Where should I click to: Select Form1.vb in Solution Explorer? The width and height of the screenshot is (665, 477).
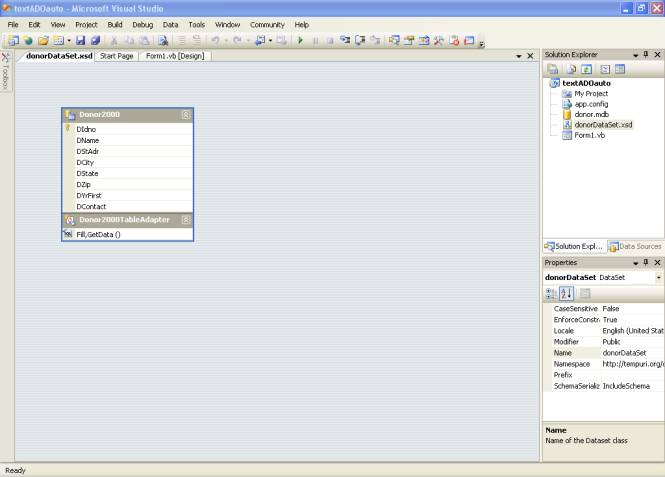point(590,135)
